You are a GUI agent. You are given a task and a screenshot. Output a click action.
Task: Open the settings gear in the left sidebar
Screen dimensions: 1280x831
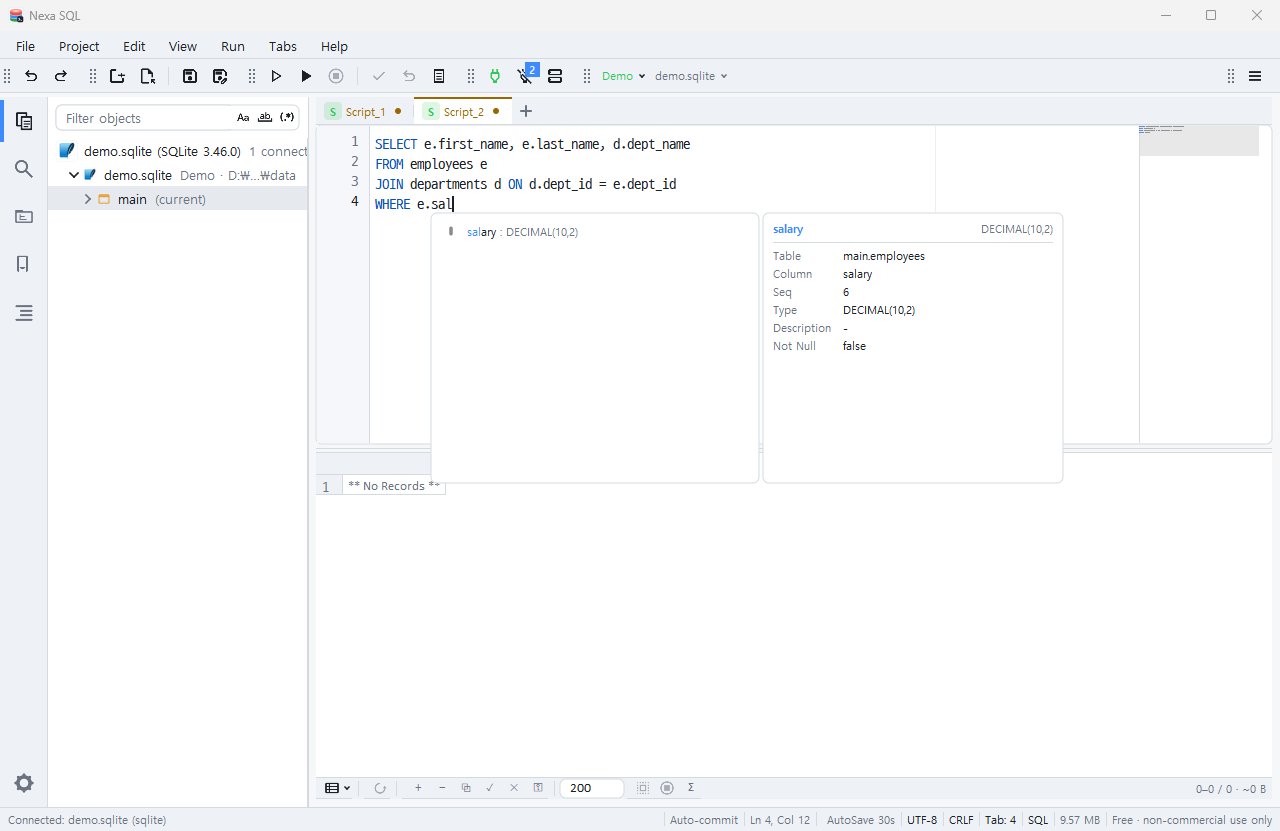pos(24,783)
